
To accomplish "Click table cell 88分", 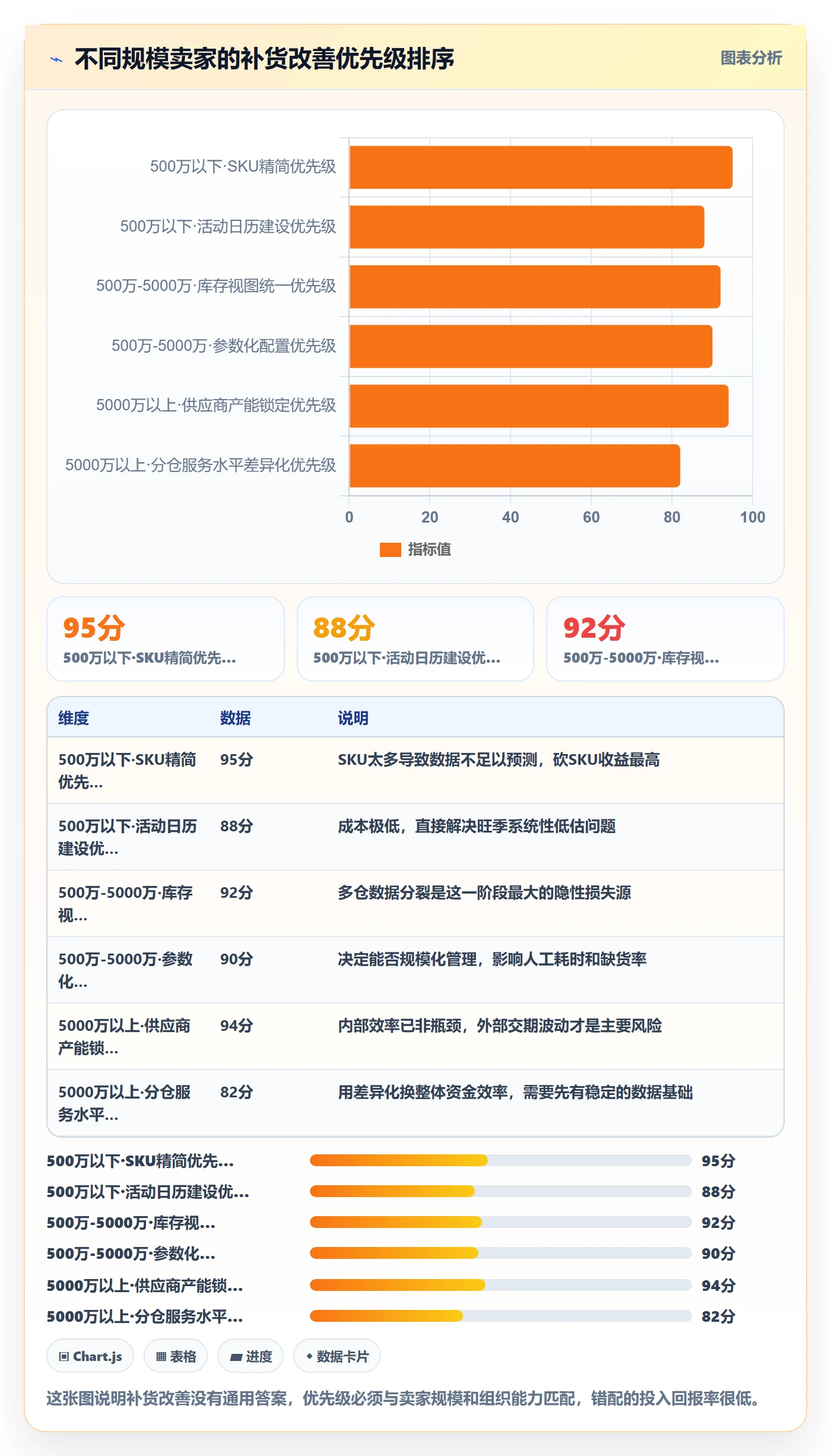I will (x=236, y=826).
